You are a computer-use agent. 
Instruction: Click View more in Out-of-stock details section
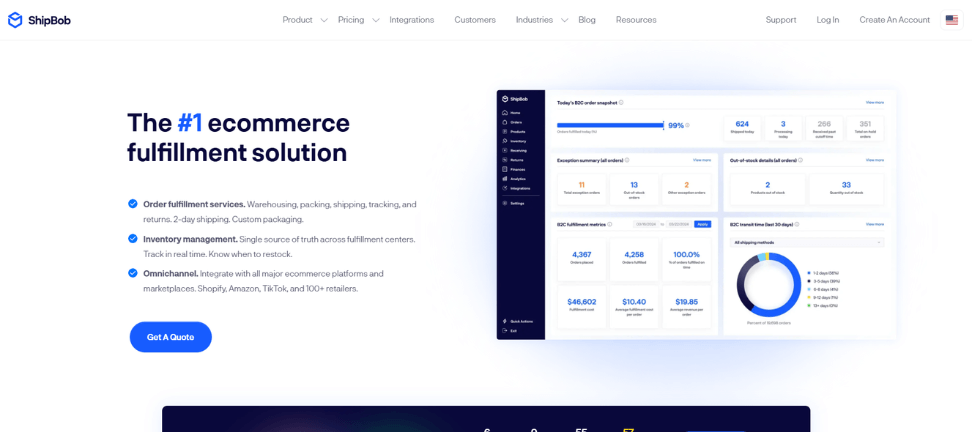click(875, 160)
